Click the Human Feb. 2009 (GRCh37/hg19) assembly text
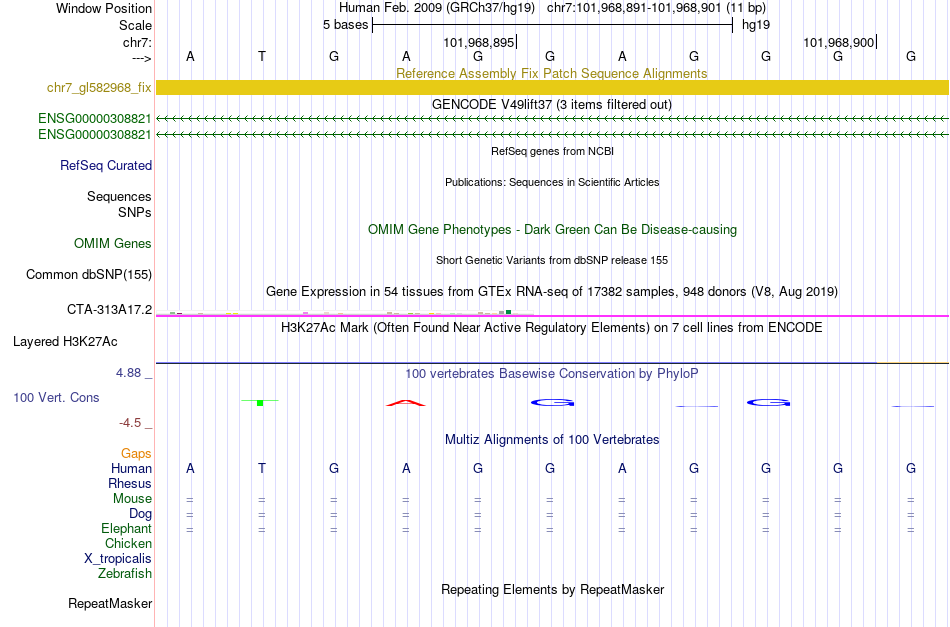The image size is (950, 627). (x=437, y=8)
